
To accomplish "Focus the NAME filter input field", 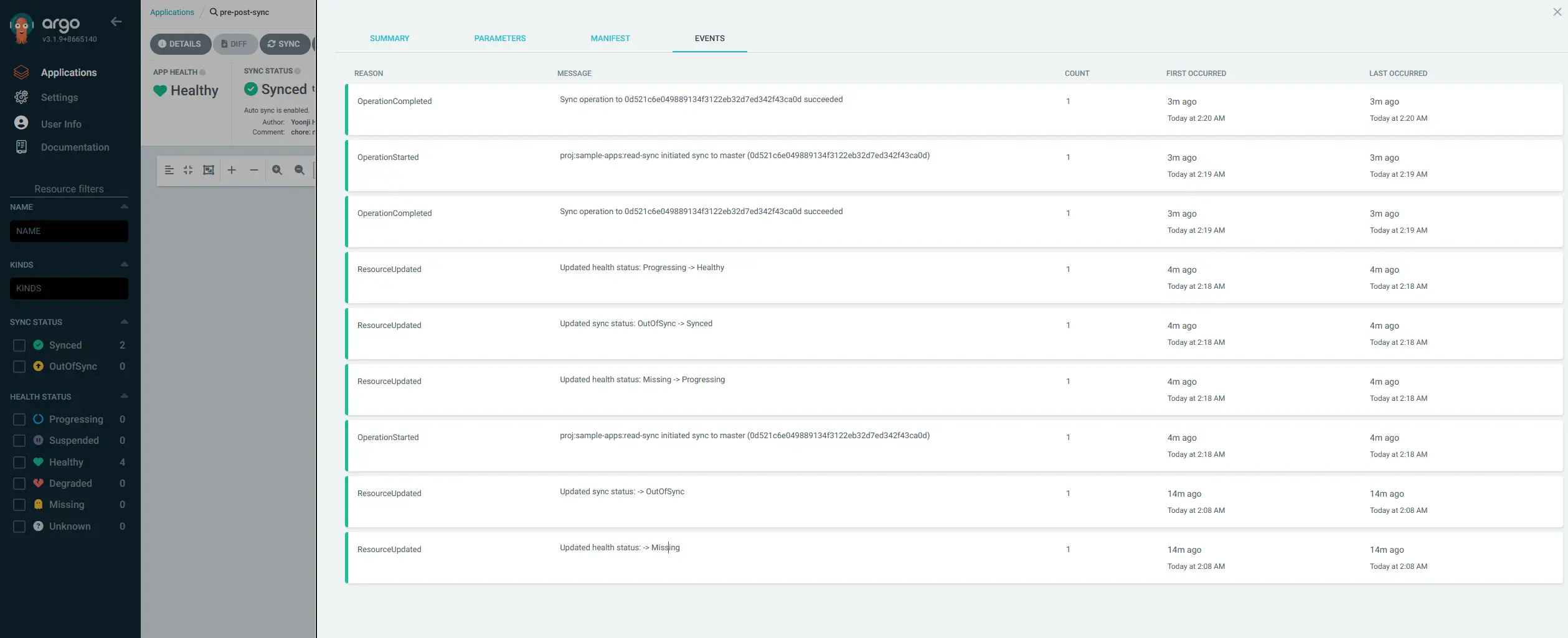I will pos(69,231).
